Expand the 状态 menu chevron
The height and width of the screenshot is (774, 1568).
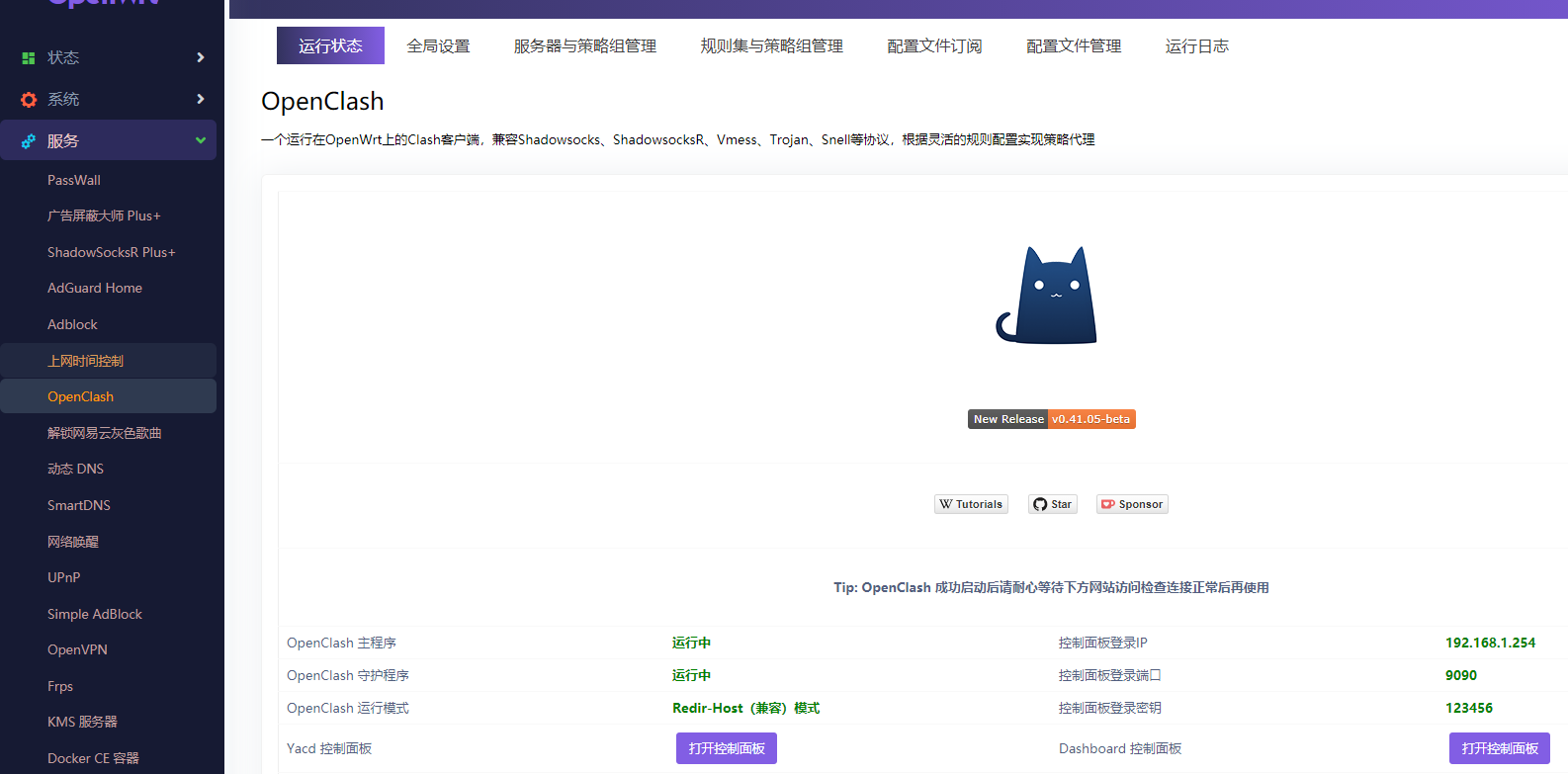(x=201, y=57)
